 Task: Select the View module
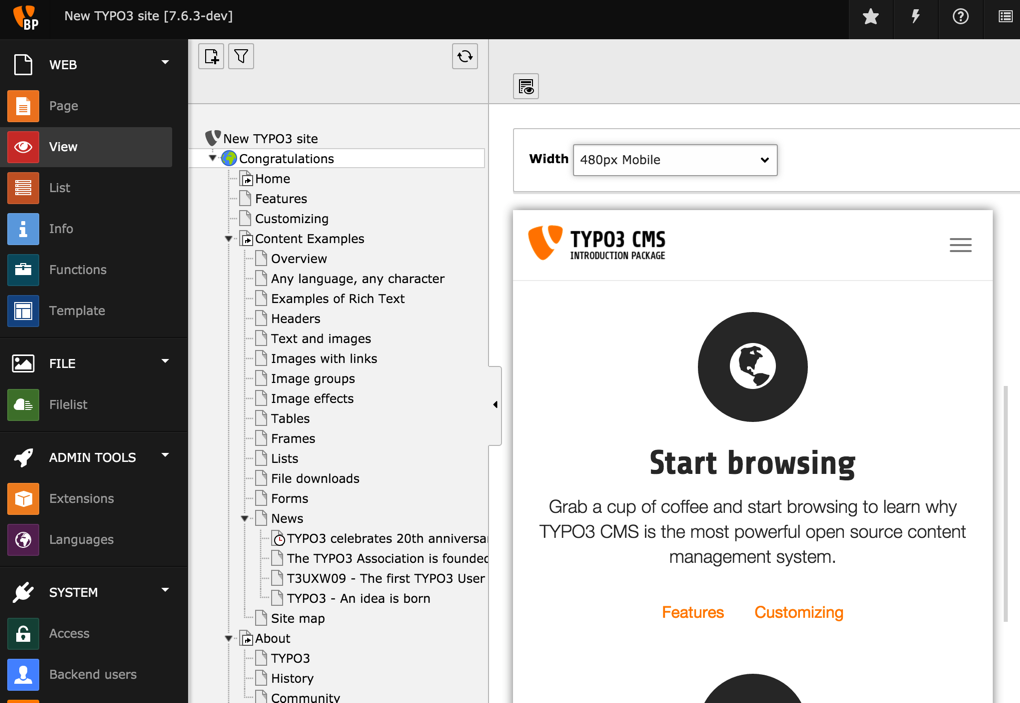[x=87, y=147]
